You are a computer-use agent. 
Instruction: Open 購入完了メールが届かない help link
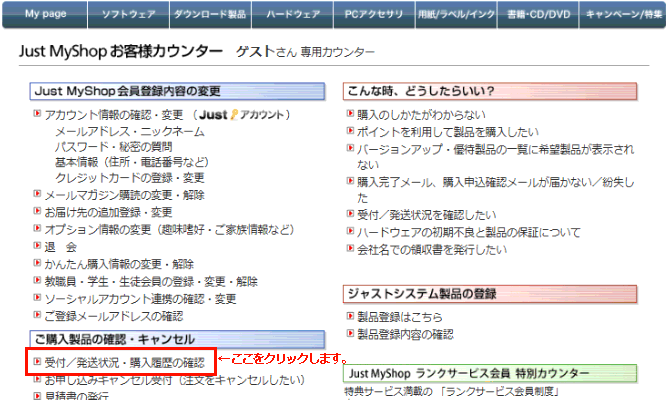click(x=496, y=190)
